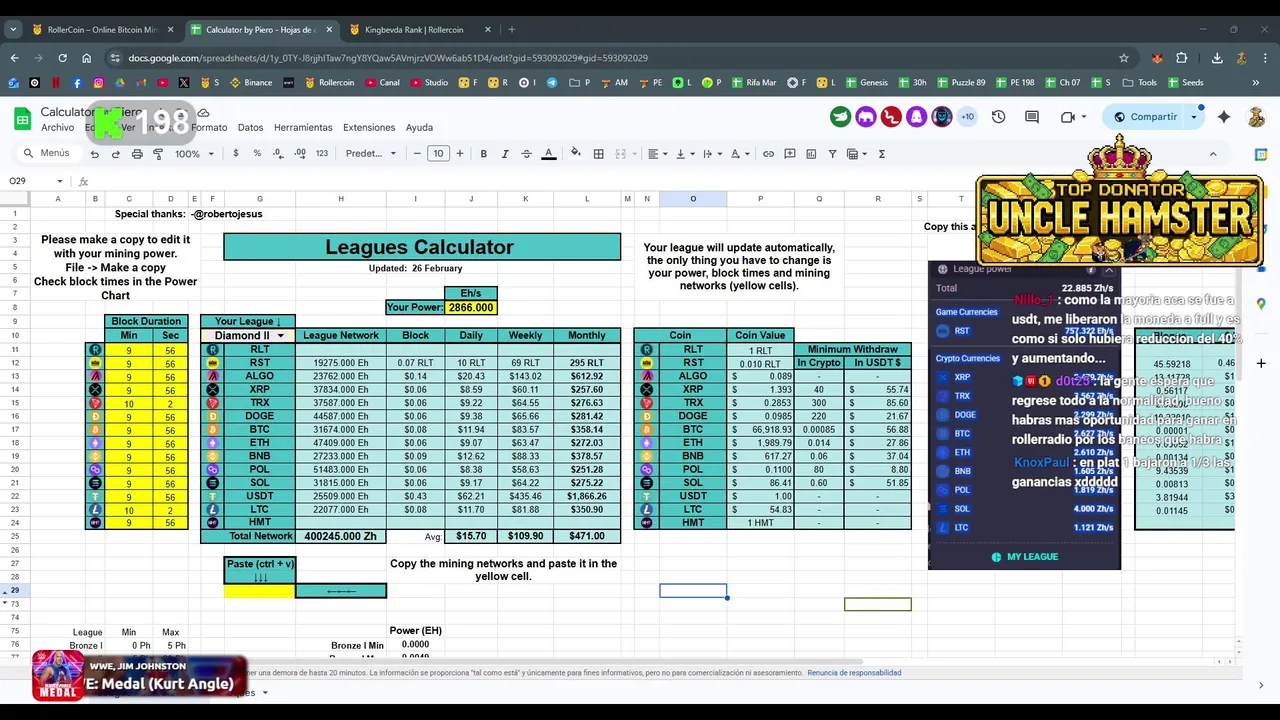The image size is (1280, 720).
Task: Open the browser downloads icon
Action: 1217,58
